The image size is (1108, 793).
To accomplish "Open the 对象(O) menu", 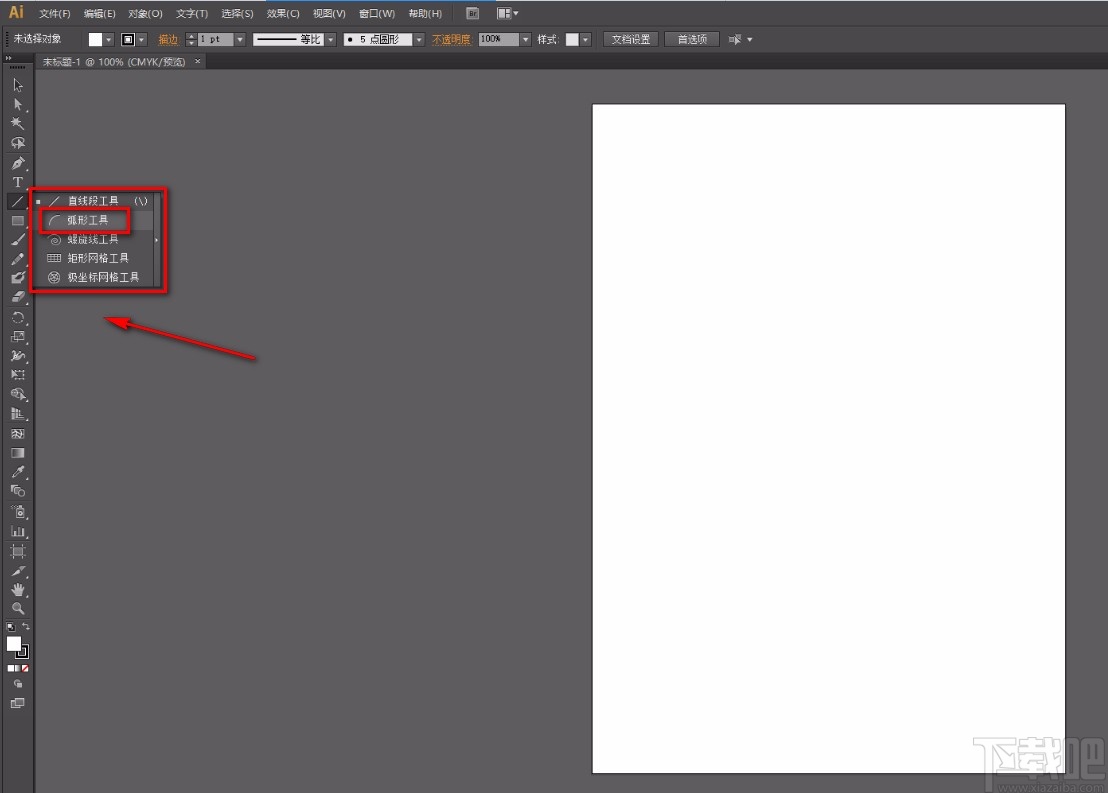I will [x=145, y=13].
